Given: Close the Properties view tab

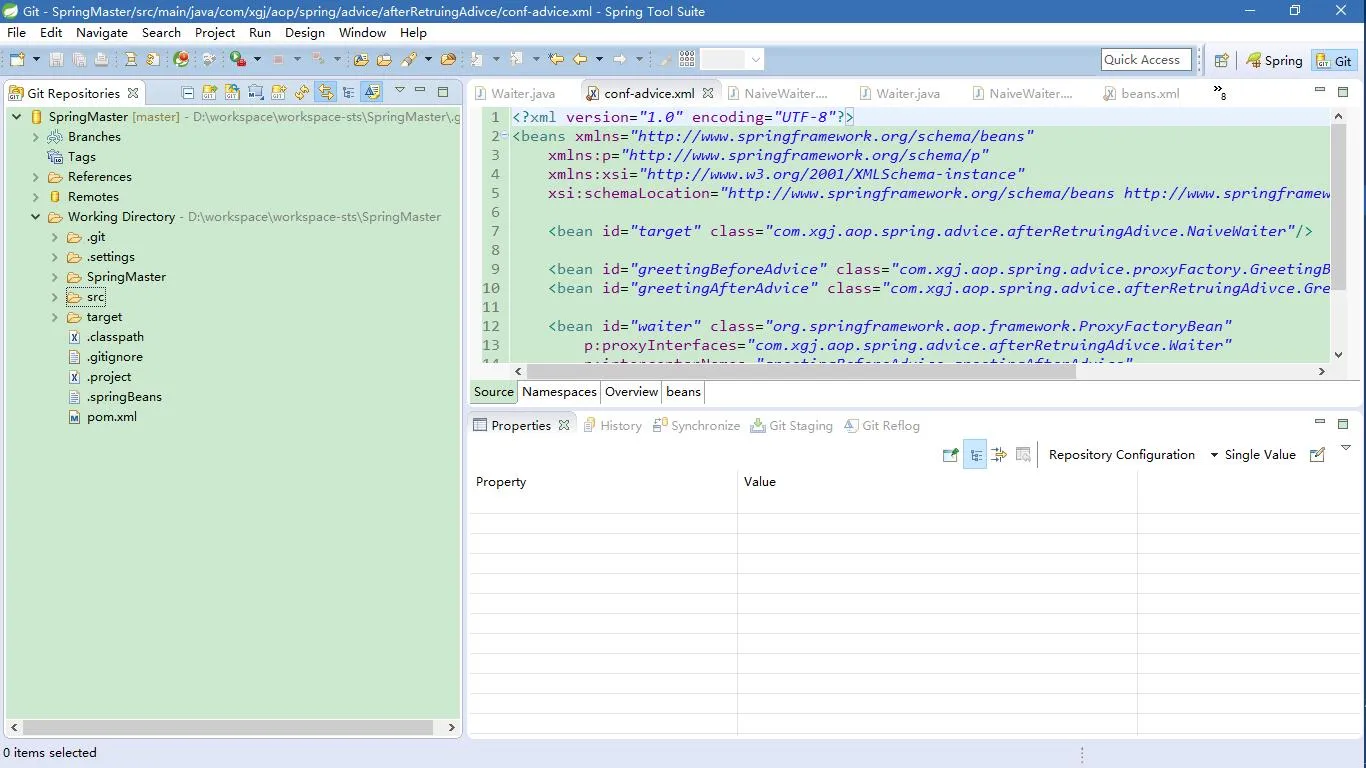Looking at the screenshot, I should [564, 425].
